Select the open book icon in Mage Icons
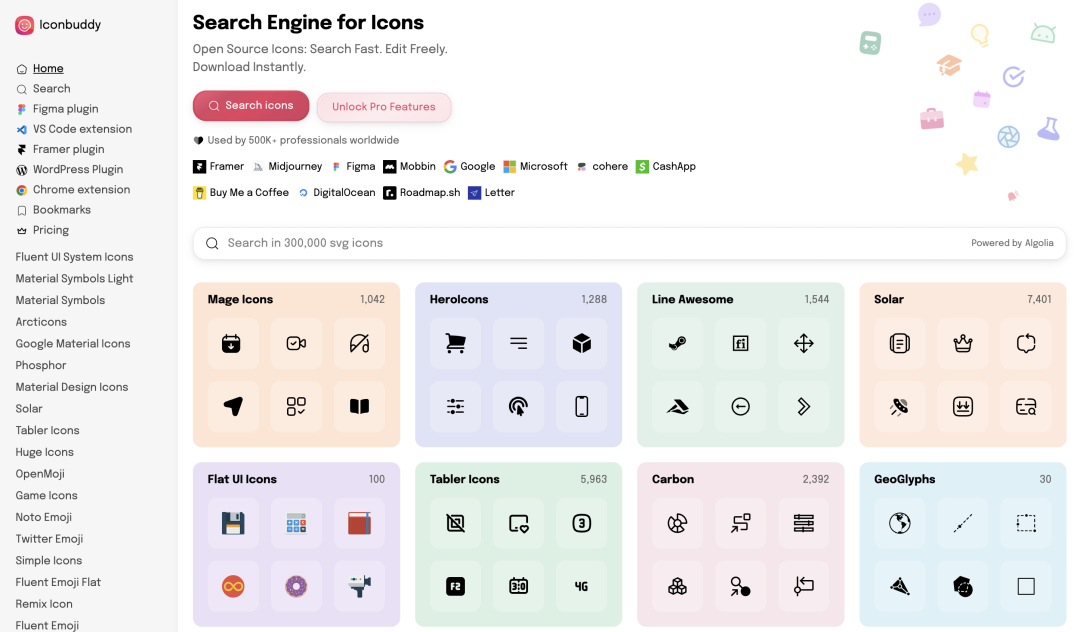 [360, 406]
